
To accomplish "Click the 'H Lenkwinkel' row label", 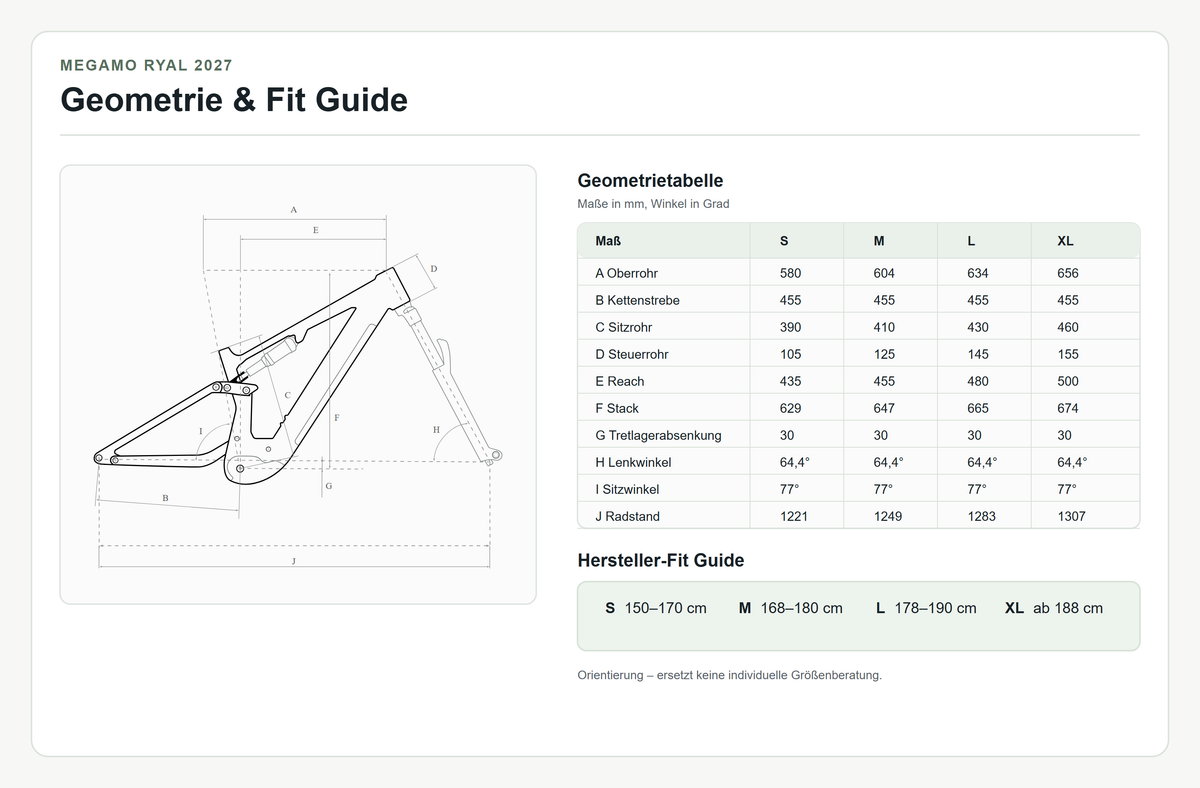I will coord(633,462).
